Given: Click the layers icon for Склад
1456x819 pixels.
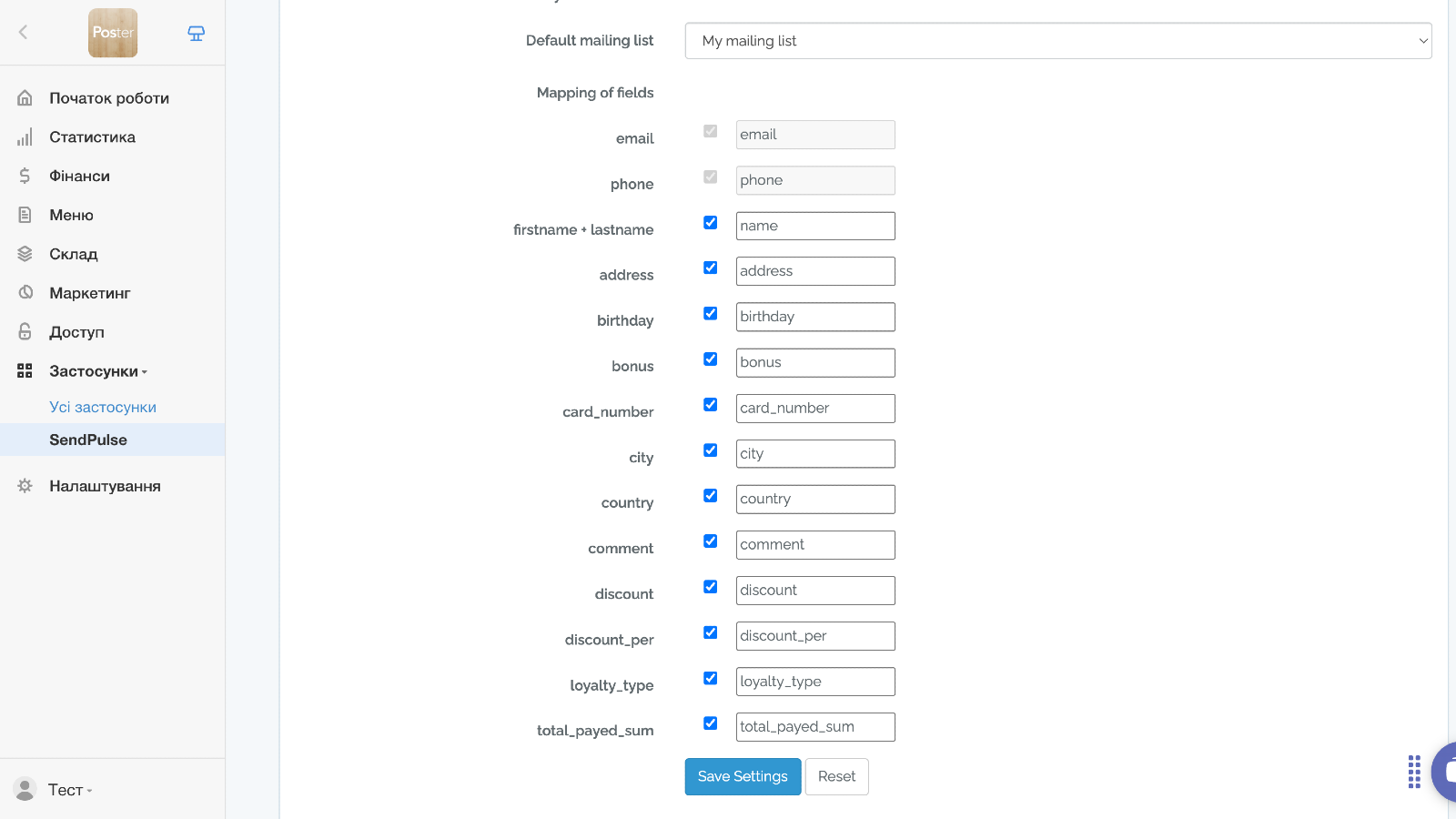Looking at the screenshot, I should 25,255.
